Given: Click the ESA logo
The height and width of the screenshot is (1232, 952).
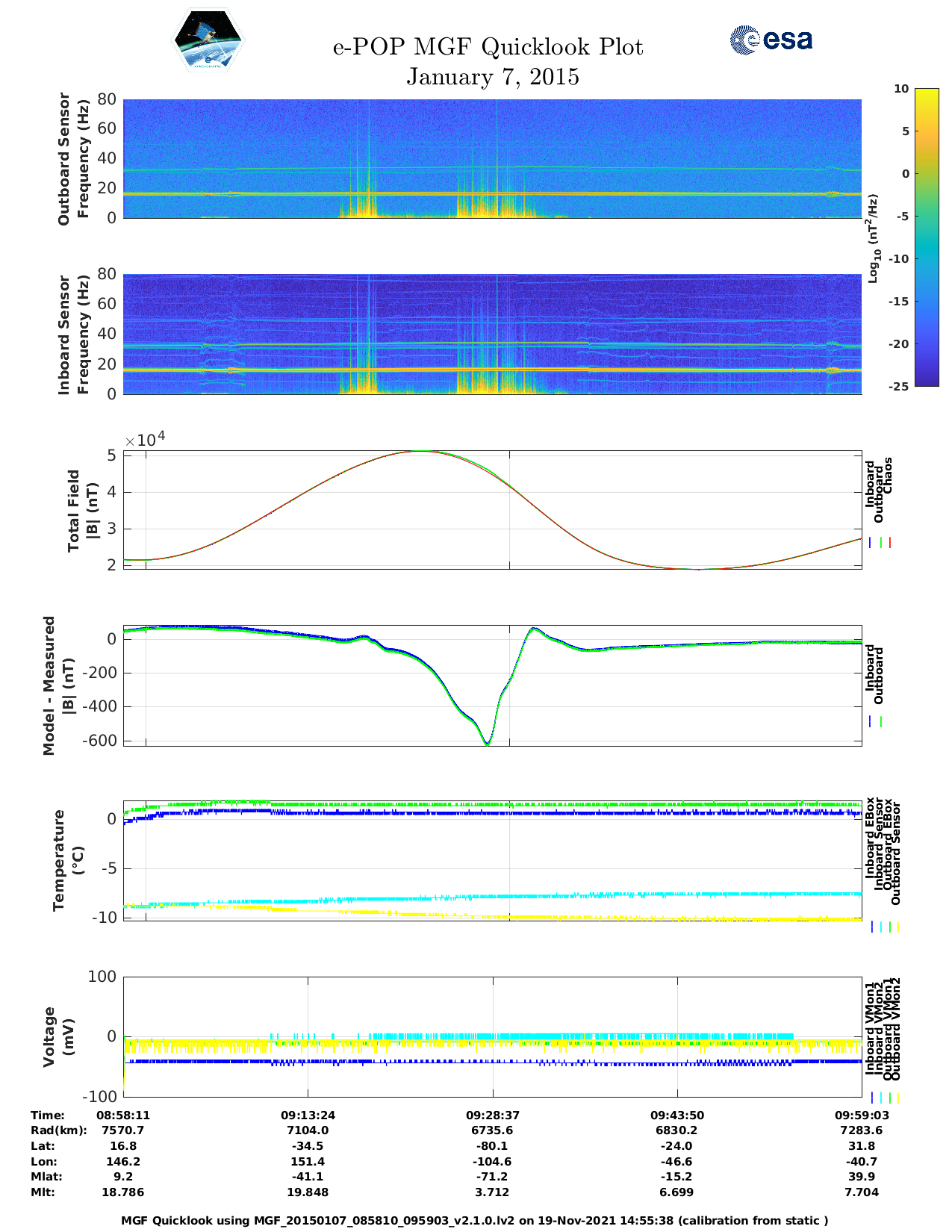Looking at the screenshot, I should click(771, 40).
